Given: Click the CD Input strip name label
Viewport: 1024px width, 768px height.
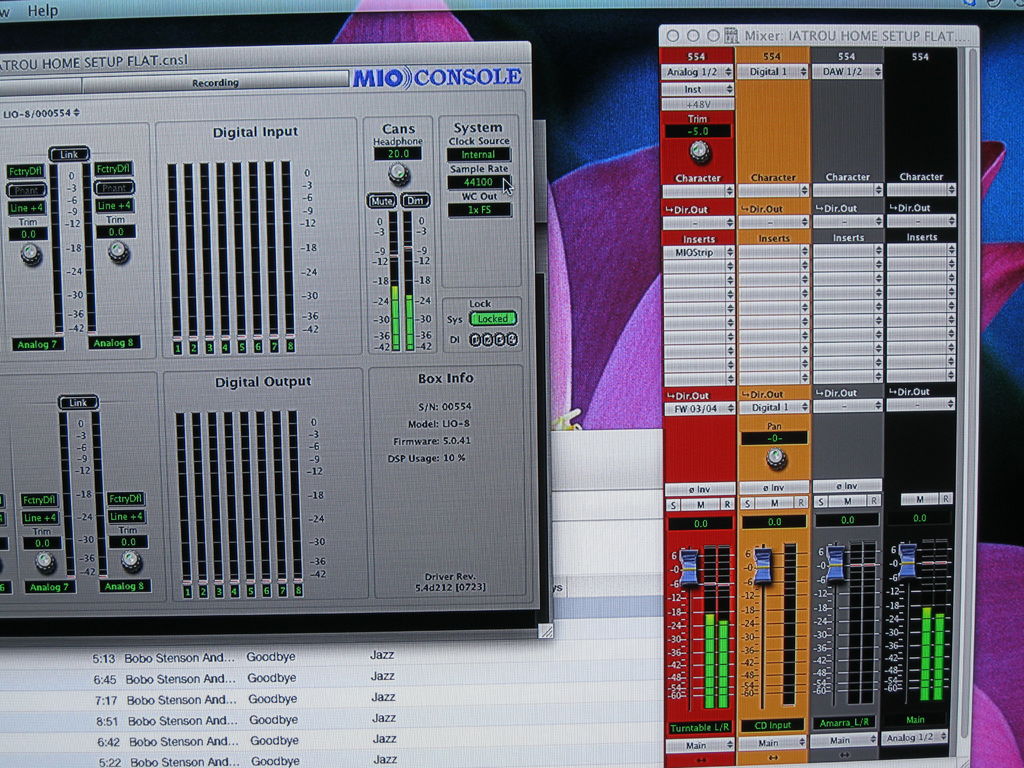Looking at the screenshot, I should coord(773,726).
